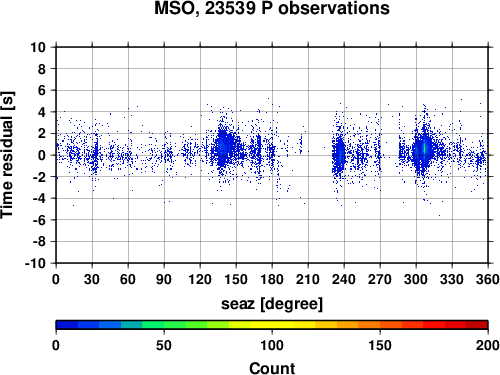
Task: Click the x-axis tick label 240
Action: pos(344,279)
